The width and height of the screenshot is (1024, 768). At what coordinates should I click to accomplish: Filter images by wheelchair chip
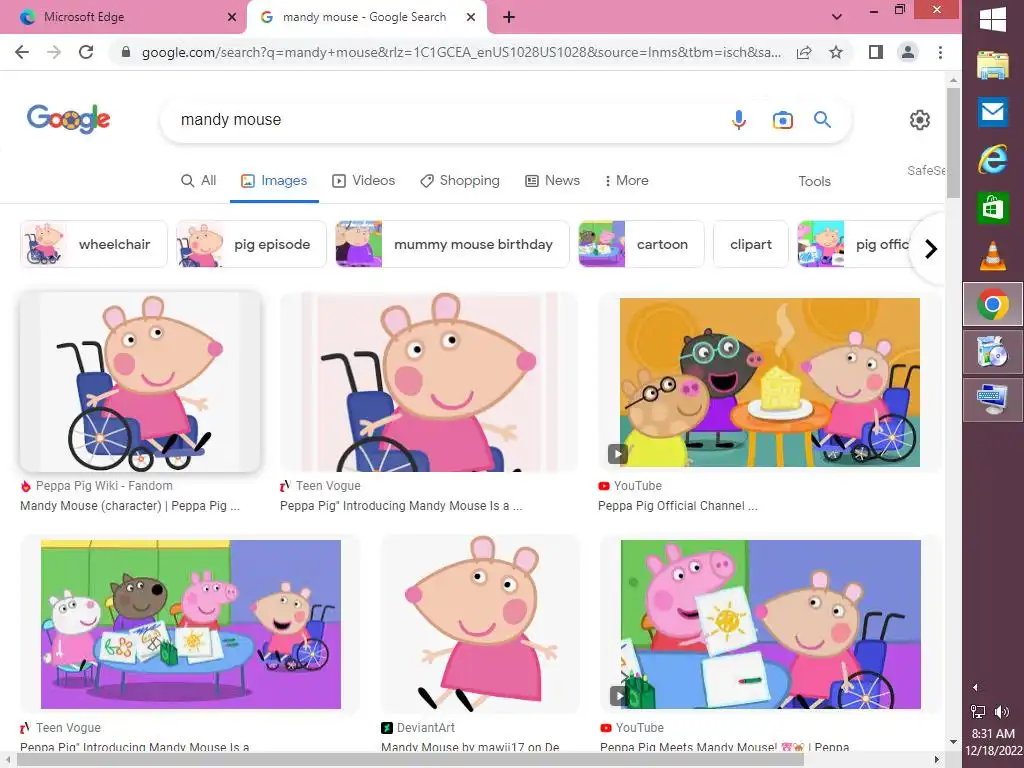(94, 244)
